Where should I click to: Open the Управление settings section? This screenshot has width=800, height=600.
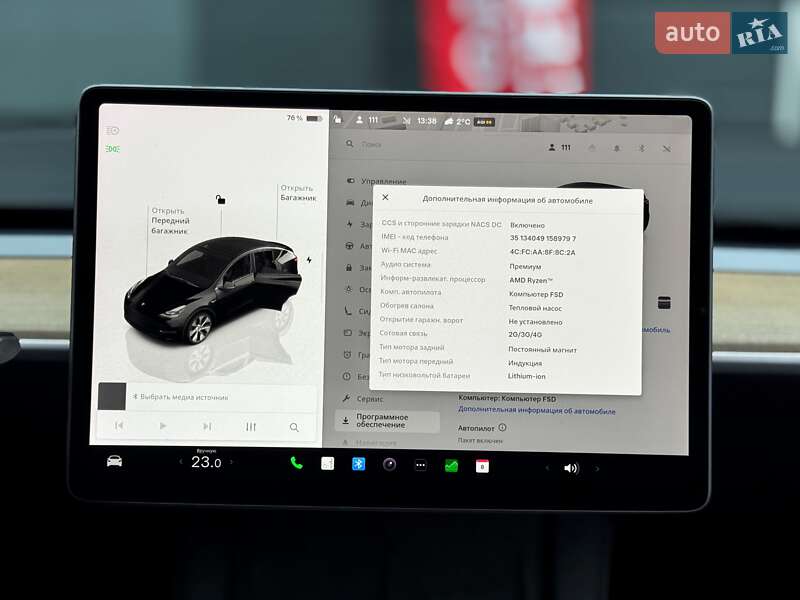[x=384, y=181]
